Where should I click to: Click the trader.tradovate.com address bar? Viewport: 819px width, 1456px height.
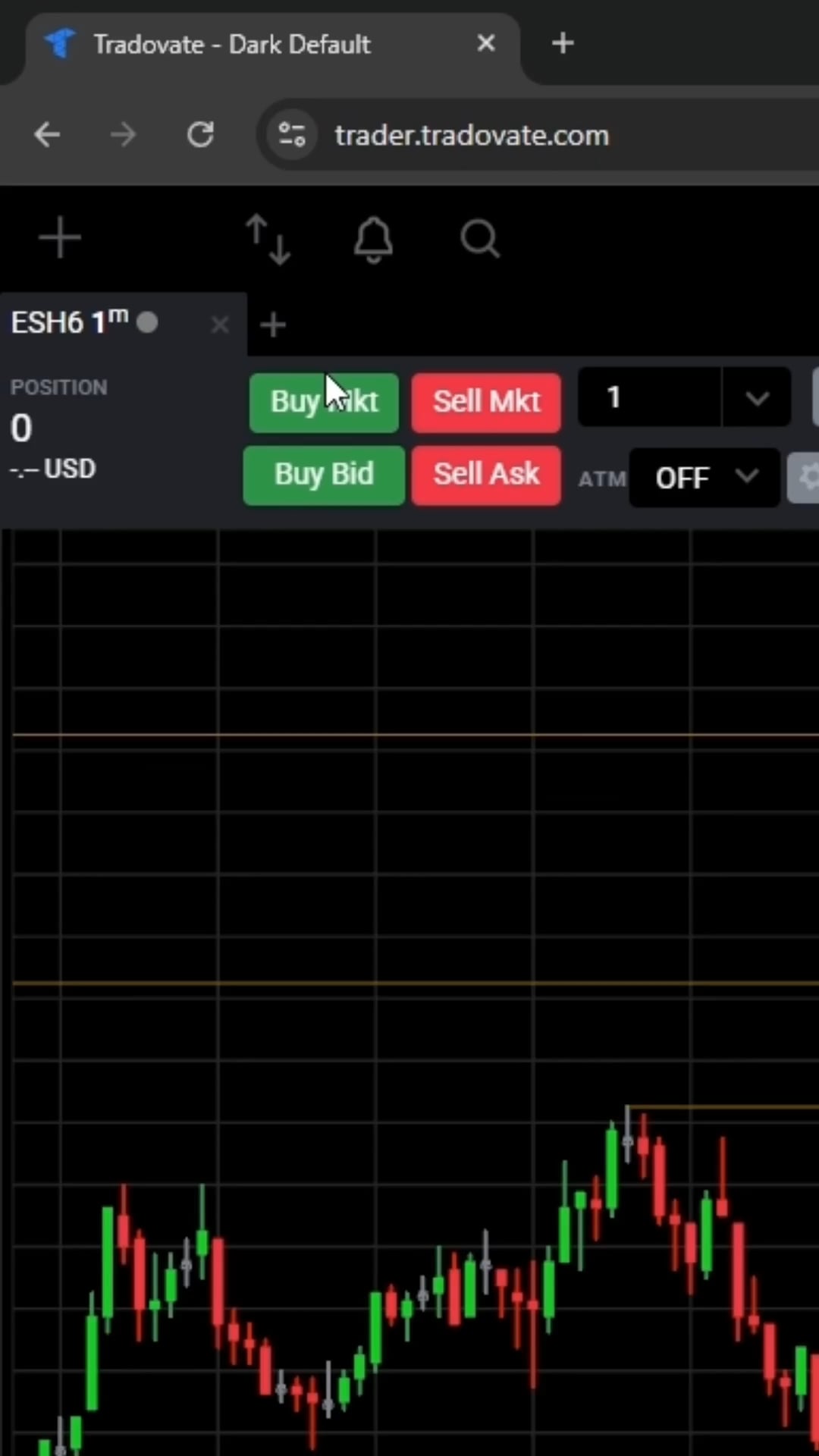472,136
